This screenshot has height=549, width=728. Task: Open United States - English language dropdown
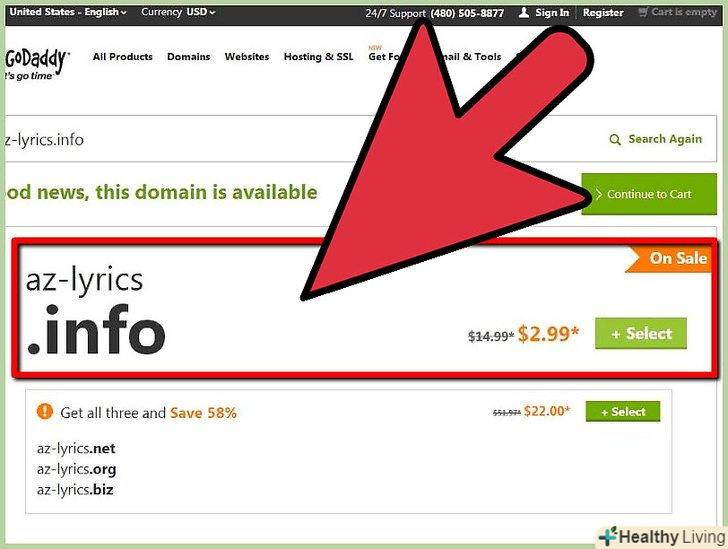click(x=68, y=12)
